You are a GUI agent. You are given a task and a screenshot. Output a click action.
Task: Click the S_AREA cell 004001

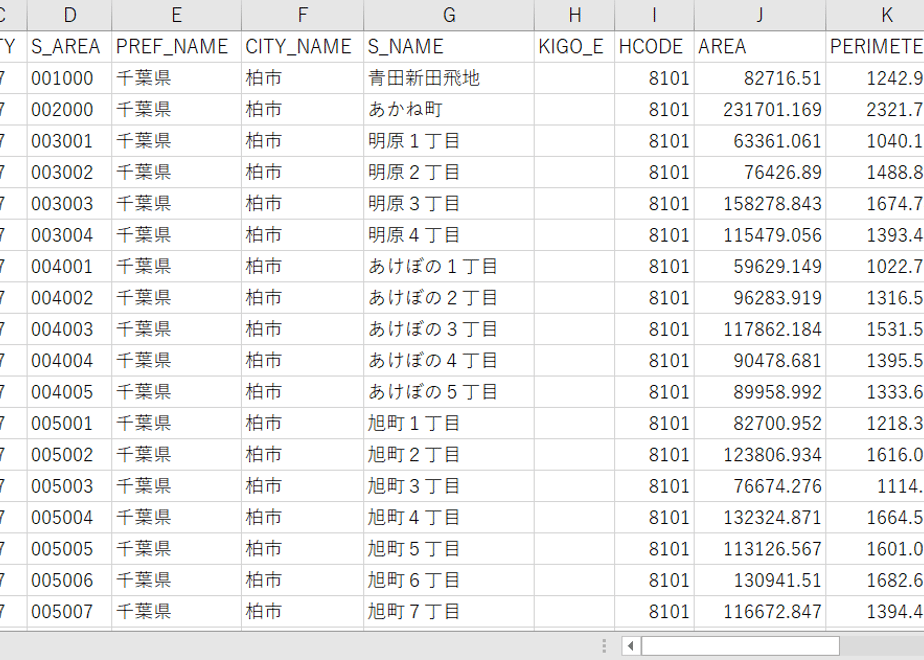[70, 266]
